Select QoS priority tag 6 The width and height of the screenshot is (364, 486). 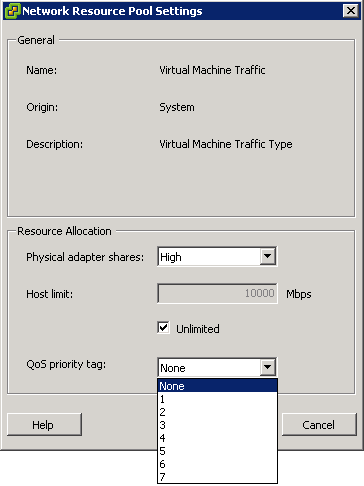(x=217, y=464)
